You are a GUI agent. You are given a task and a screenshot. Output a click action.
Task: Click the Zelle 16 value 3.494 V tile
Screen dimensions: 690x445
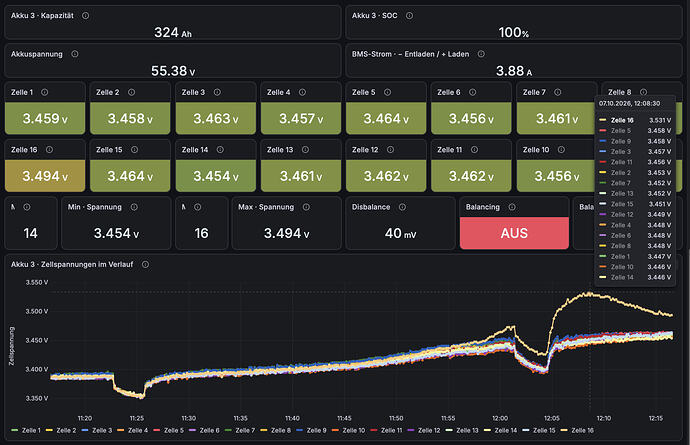click(45, 176)
